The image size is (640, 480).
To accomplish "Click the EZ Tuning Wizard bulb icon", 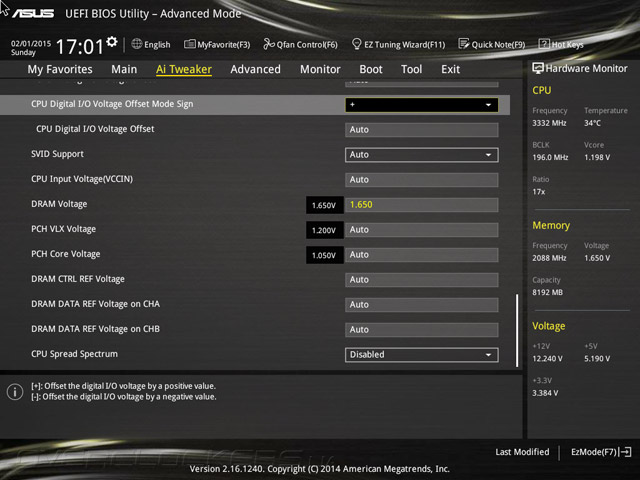I will point(356,44).
